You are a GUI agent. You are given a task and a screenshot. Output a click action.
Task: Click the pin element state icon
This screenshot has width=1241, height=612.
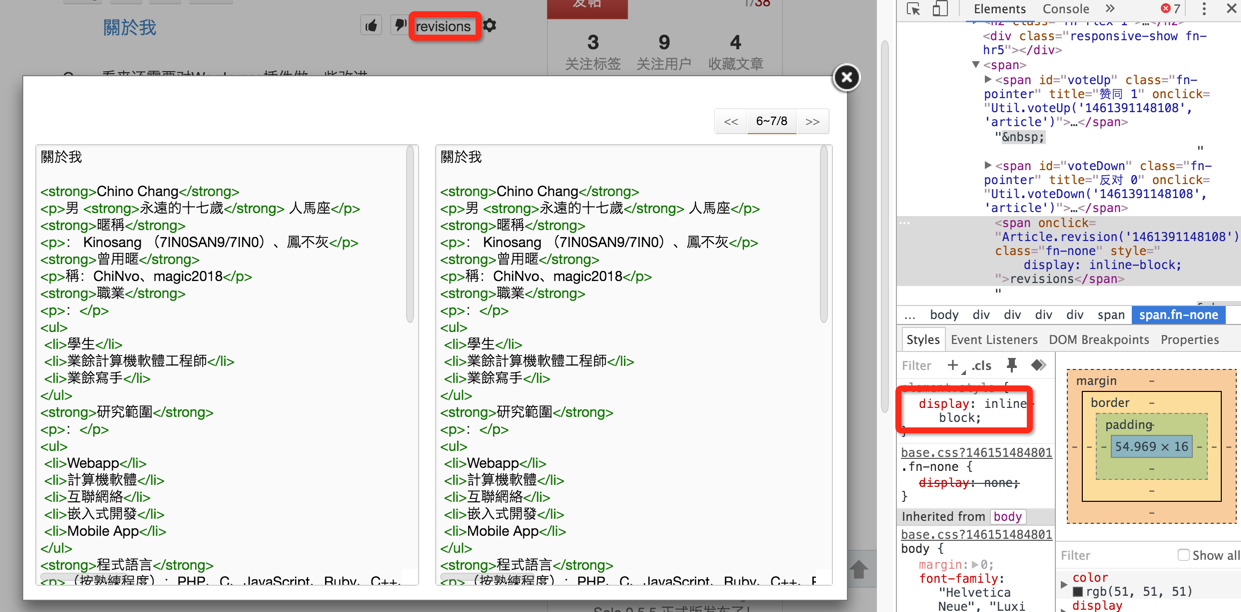pyautogui.click(x=1011, y=366)
